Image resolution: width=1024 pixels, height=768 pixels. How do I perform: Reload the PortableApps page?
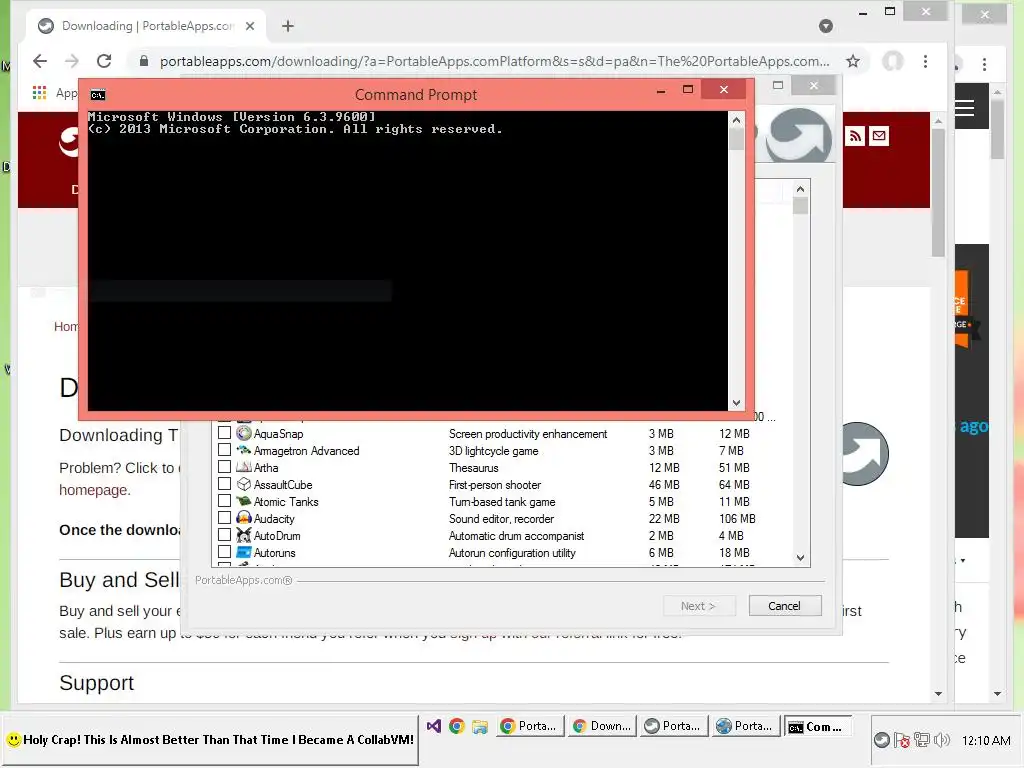pyautogui.click(x=104, y=61)
